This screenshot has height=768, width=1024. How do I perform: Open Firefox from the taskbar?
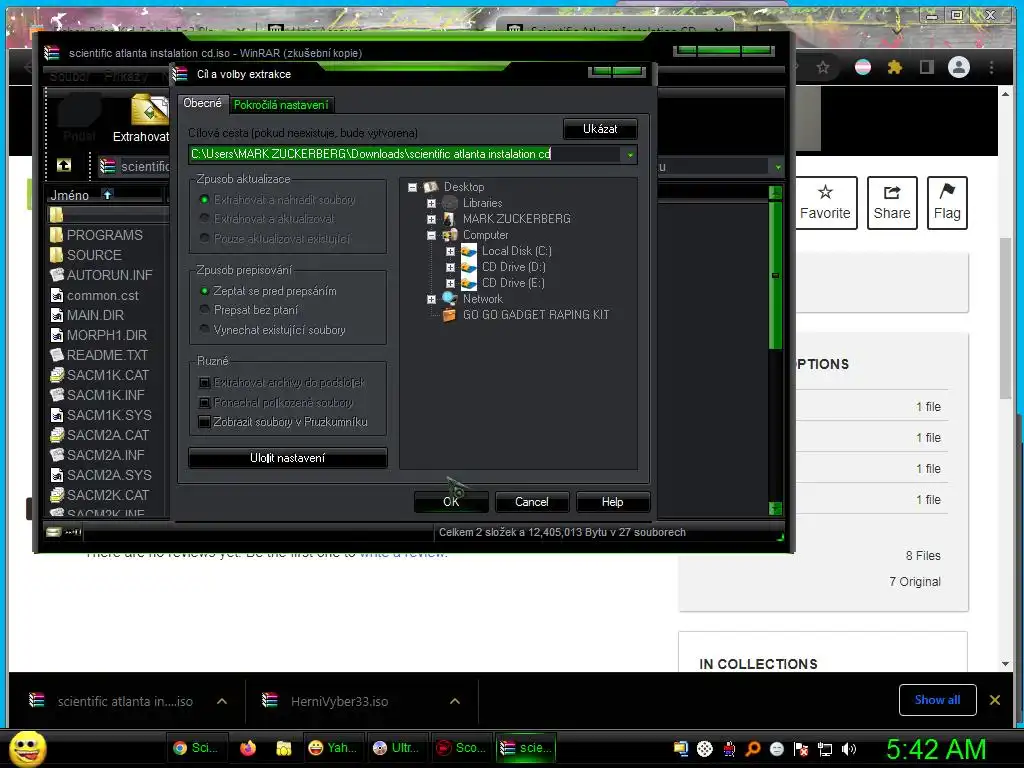(x=248, y=748)
